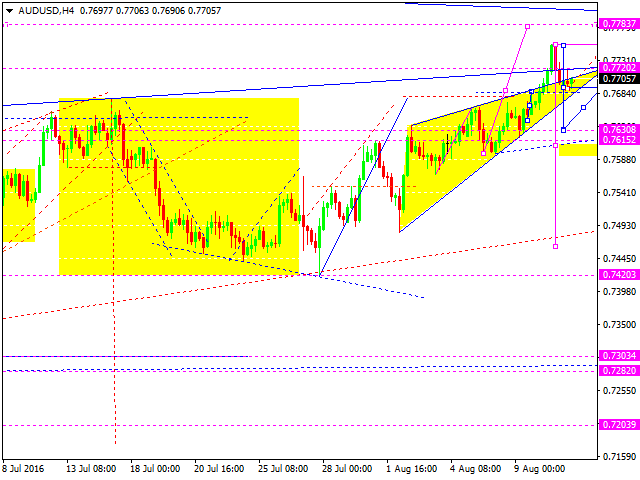
Task: Select the 0.76840 price axis value
Action: tap(619, 93)
